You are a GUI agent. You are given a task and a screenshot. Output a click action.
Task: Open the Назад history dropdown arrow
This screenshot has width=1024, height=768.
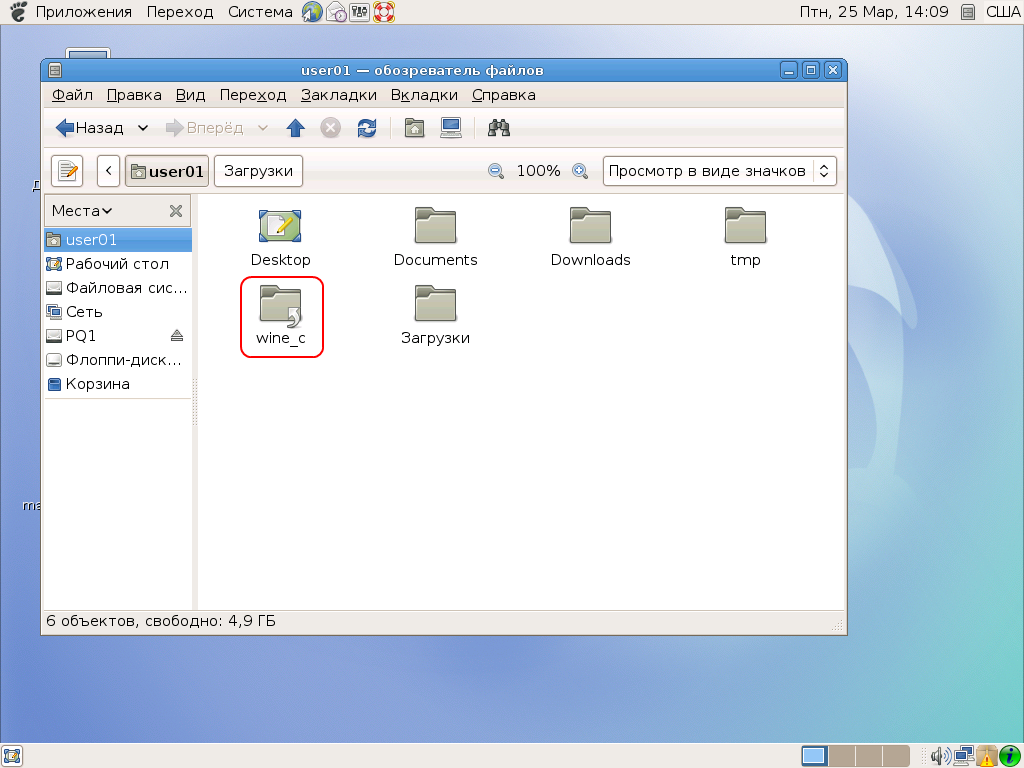[x=142, y=128]
